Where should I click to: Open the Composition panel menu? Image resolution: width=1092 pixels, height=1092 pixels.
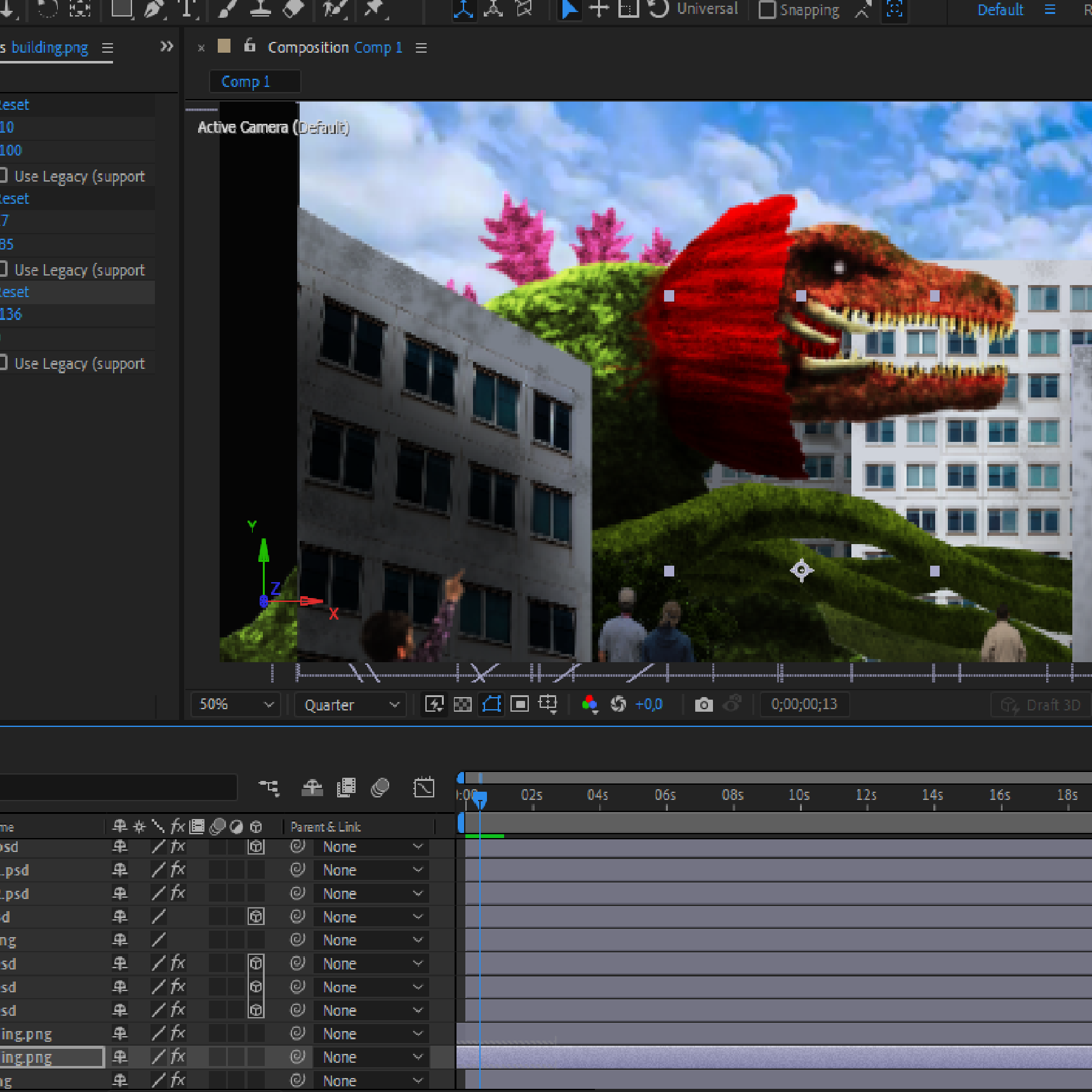(421, 47)
